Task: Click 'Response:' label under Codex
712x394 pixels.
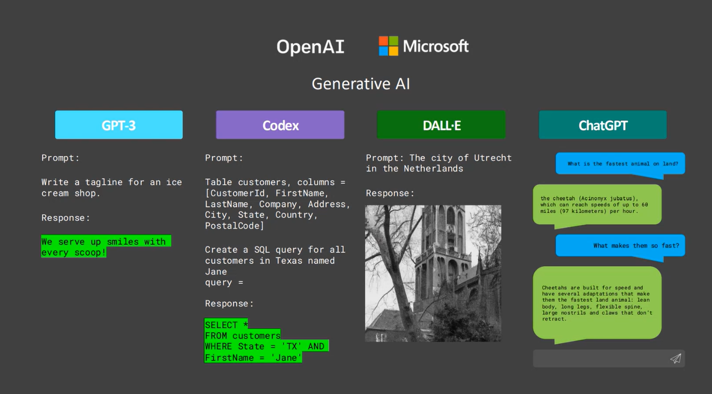Action: (229, 304)
